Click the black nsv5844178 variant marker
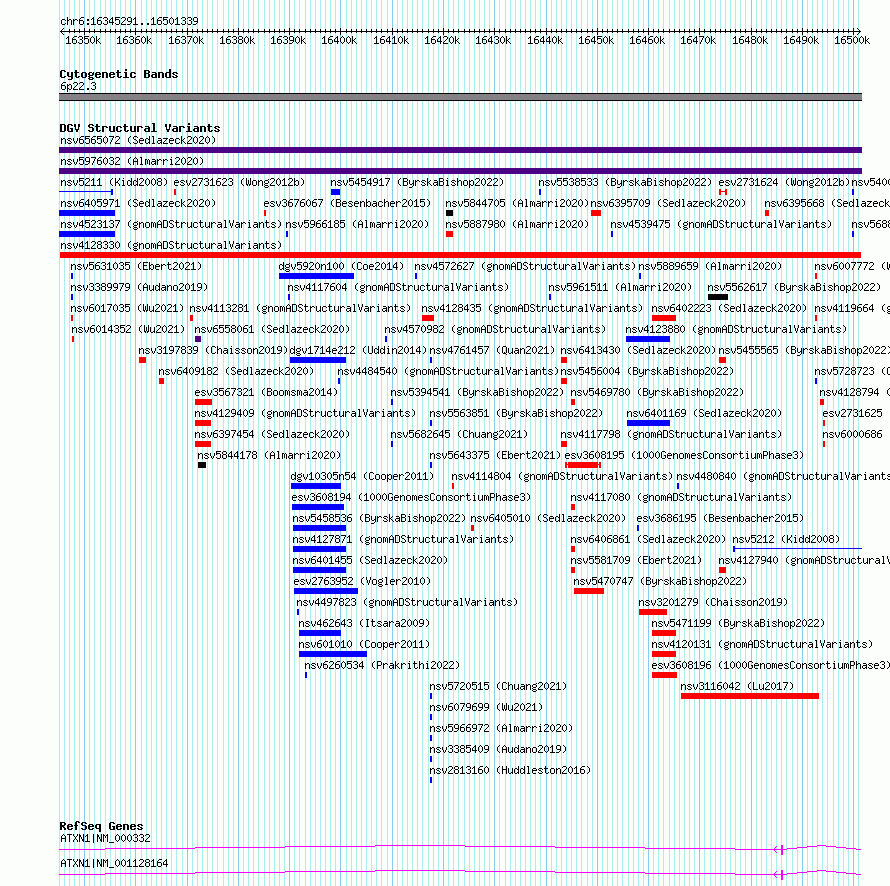Screen dimensions: 890x886 point(202,465)
